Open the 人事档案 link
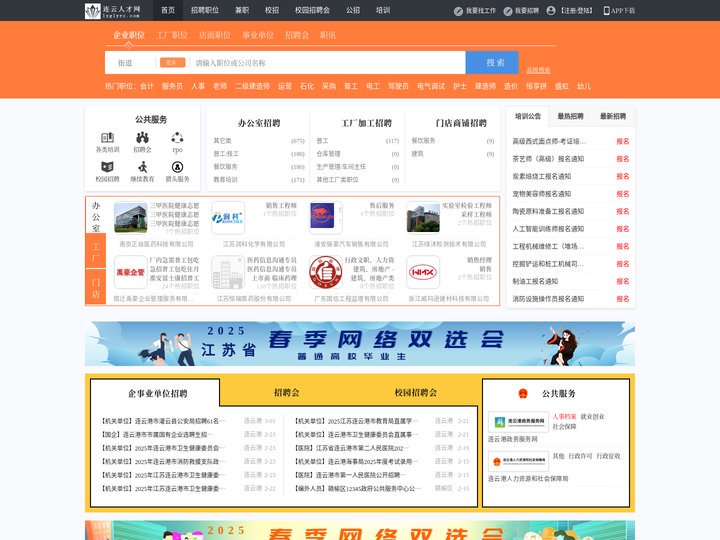720x540 pixels. pos(564,416)
